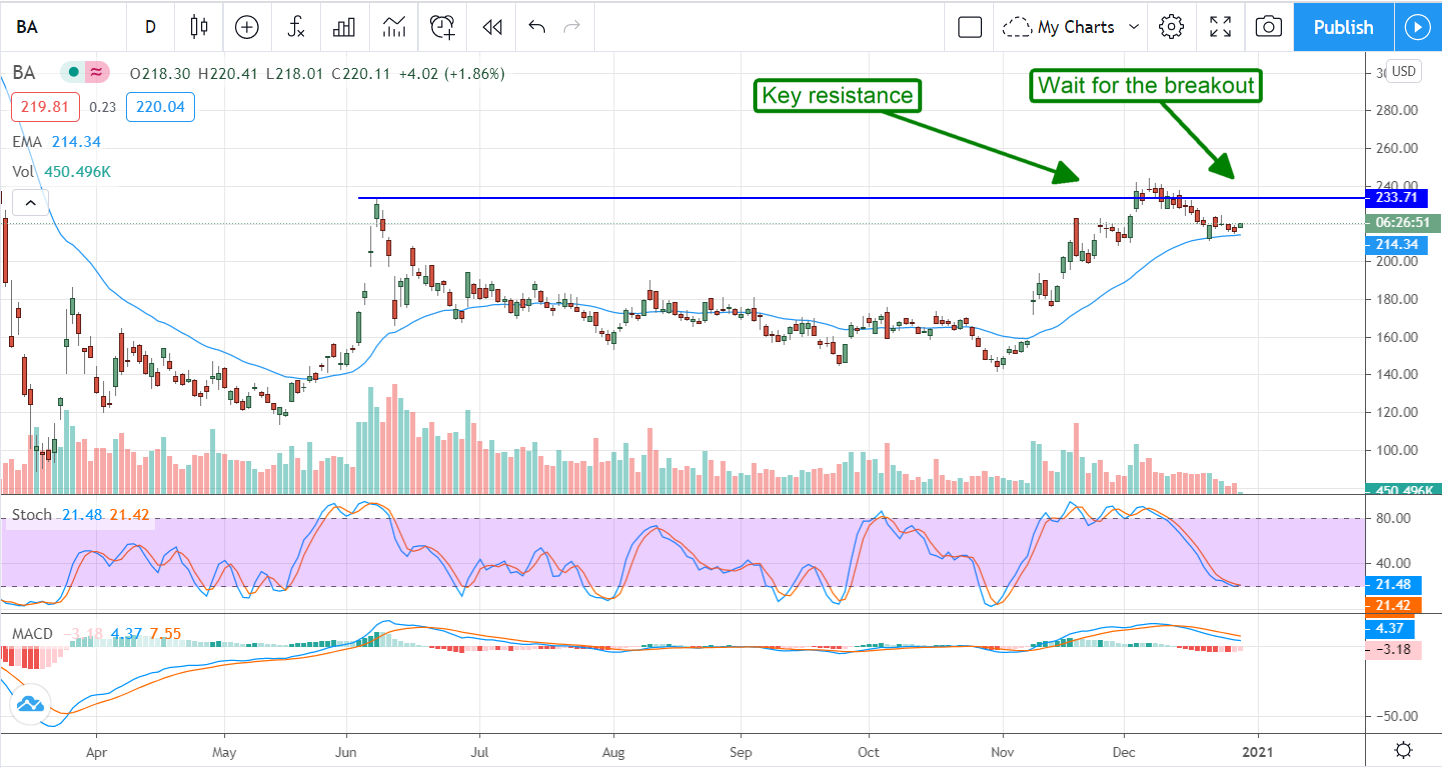
Task: Expand the My Charts dropdown
Action: 1074,27
